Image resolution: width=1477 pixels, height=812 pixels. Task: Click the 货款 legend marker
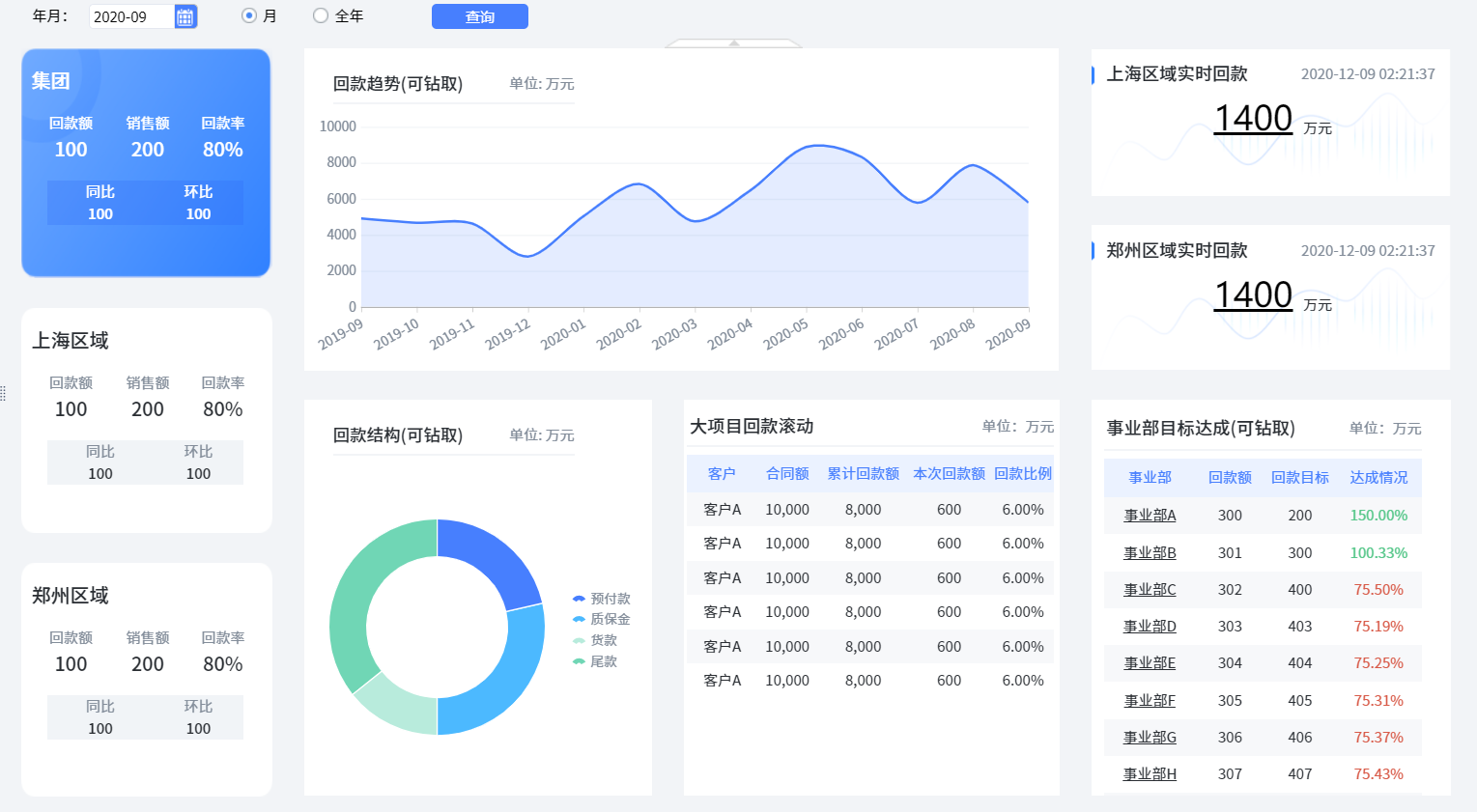click(579, 640)
